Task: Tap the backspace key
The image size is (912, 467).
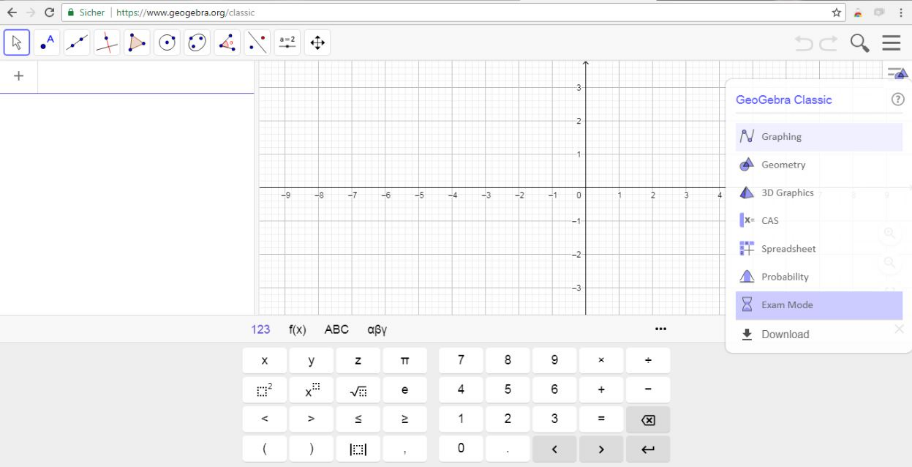Action: click(648, 419)
